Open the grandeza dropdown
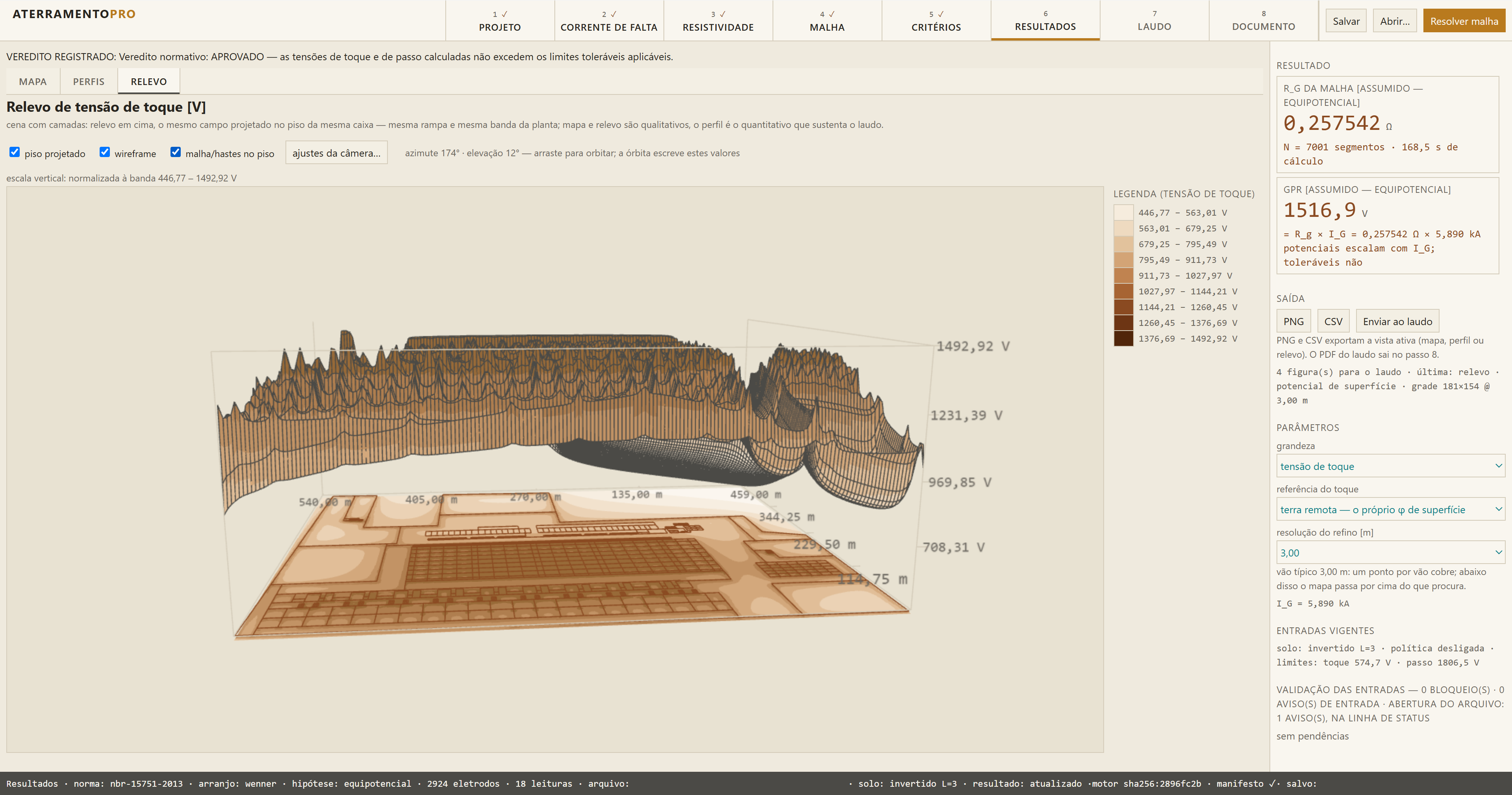 tap(1390, 466)
